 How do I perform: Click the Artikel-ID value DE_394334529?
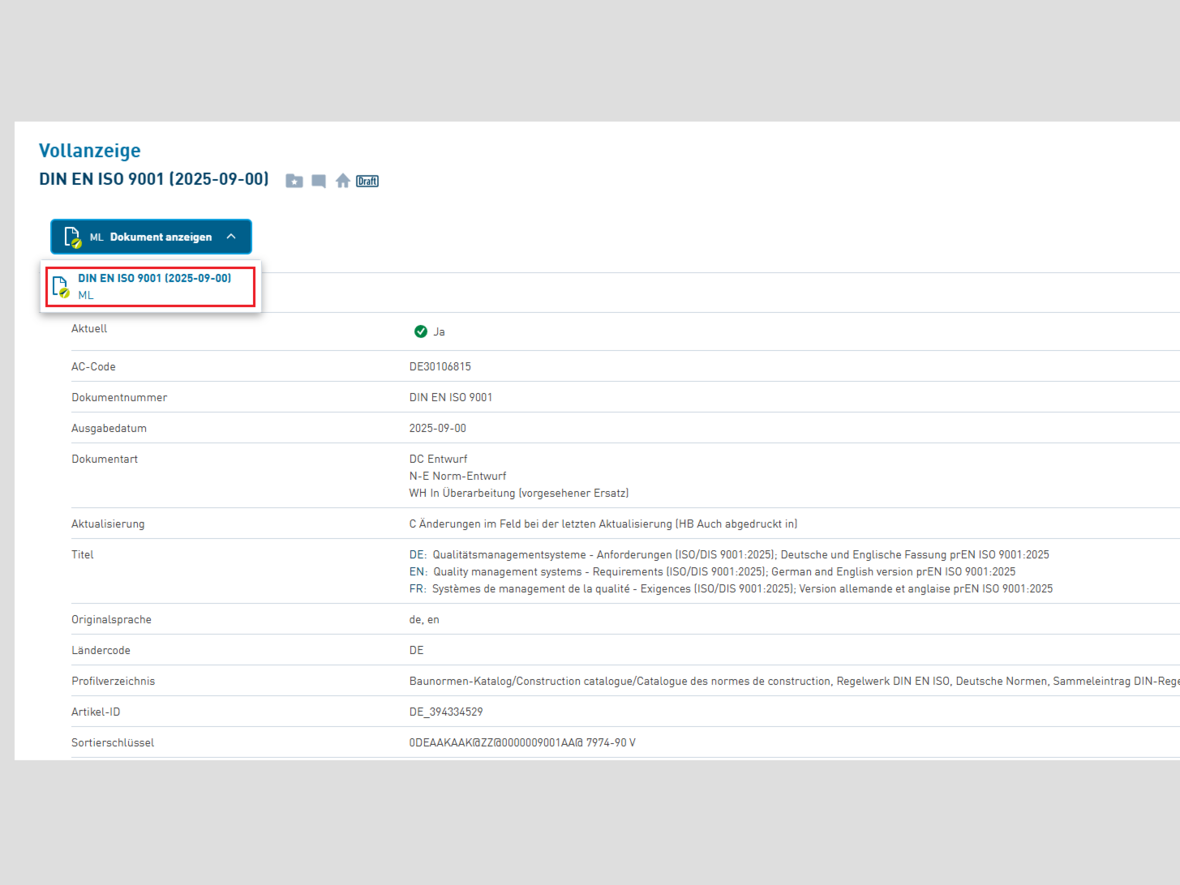point(446,712)
